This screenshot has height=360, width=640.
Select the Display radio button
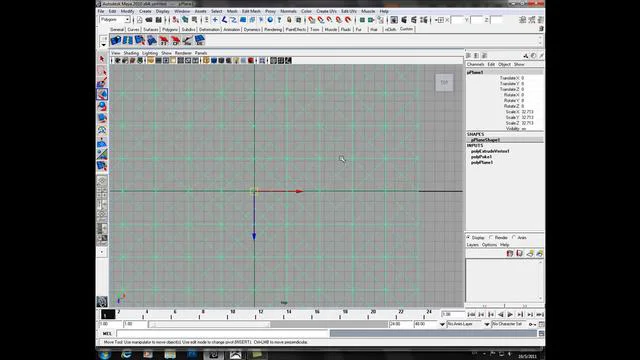[469, 237]
